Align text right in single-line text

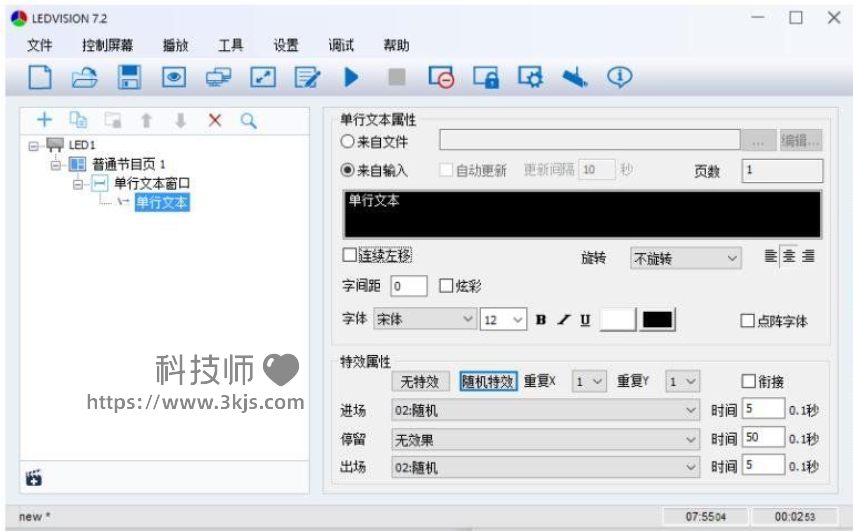click(808, 256)
